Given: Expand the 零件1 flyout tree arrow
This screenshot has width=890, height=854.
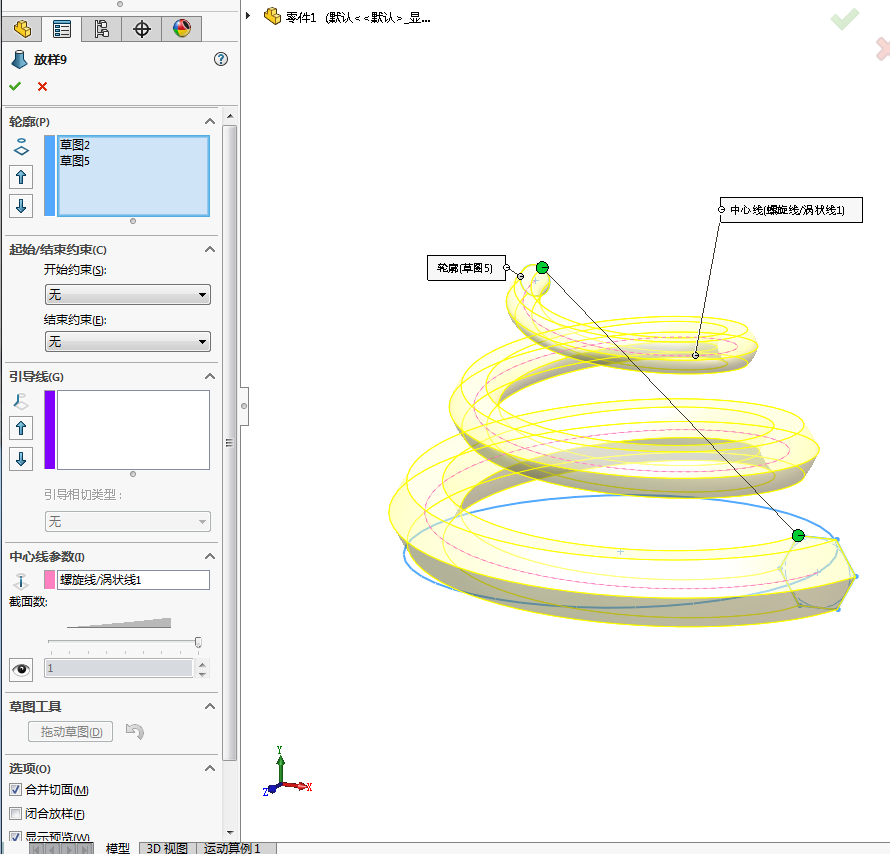Looking at the screenshot, I should point(247,16).
